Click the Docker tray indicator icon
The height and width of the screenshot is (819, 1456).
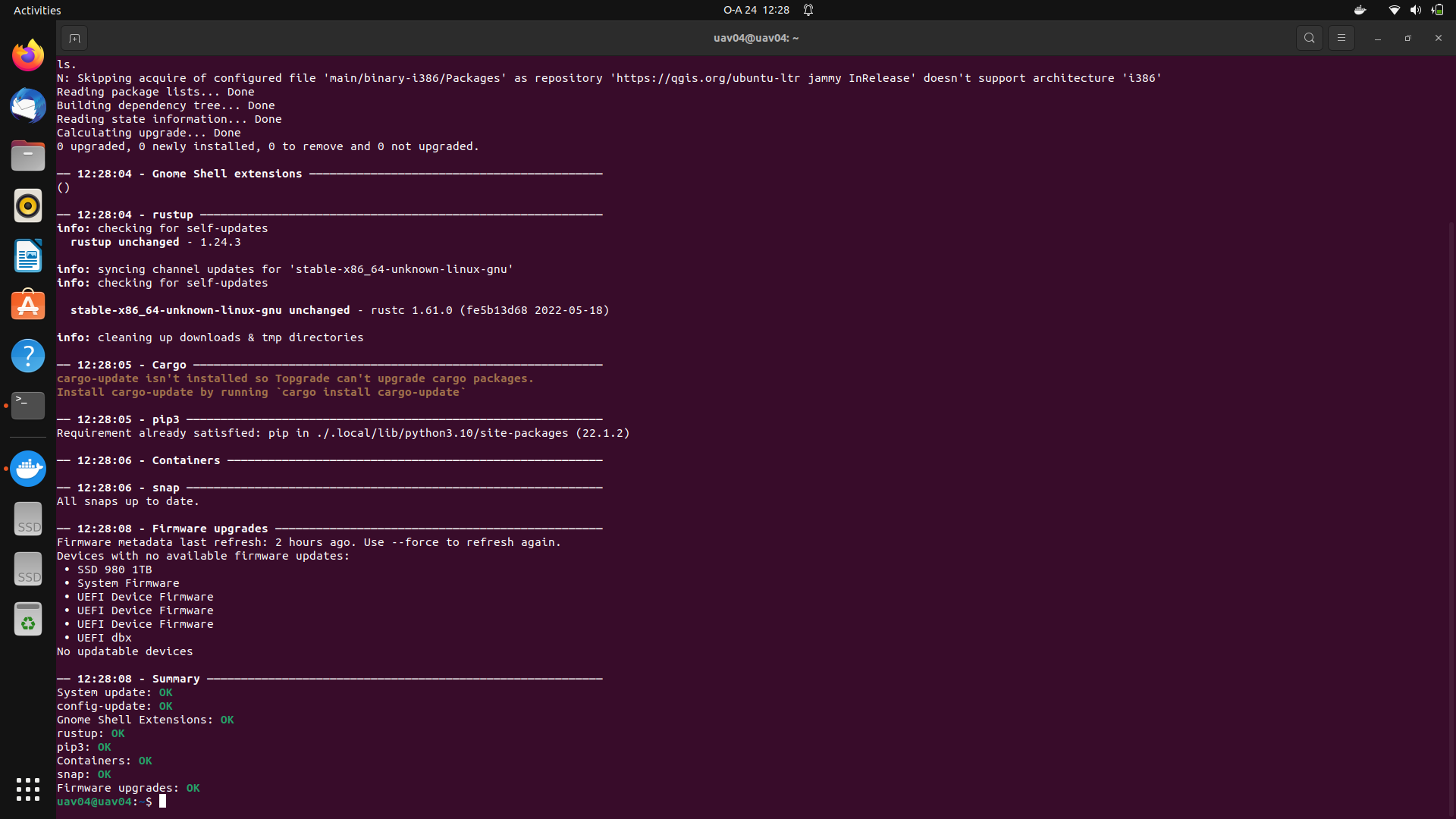tap(1360, 10)
